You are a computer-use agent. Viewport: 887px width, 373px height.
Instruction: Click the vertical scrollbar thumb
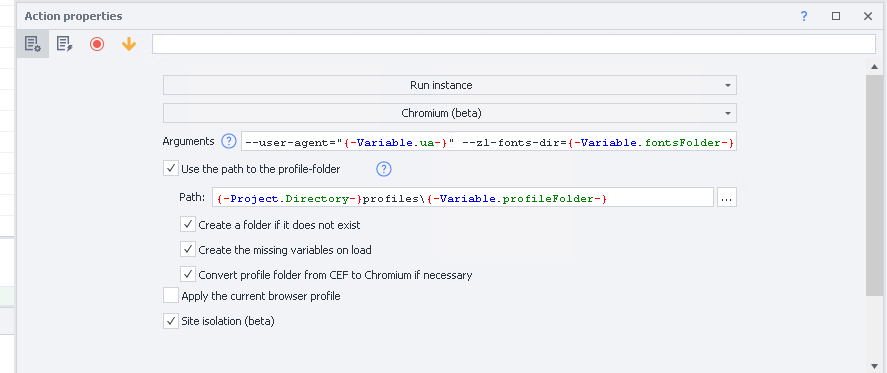[876, 185]
